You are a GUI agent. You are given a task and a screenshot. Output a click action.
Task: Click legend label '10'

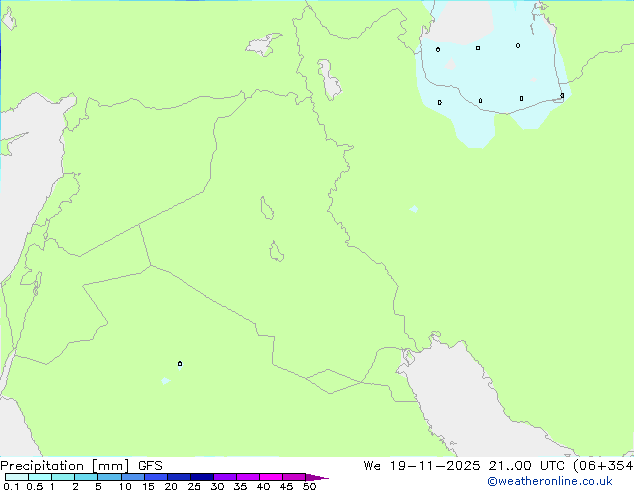tap(125, 486)
